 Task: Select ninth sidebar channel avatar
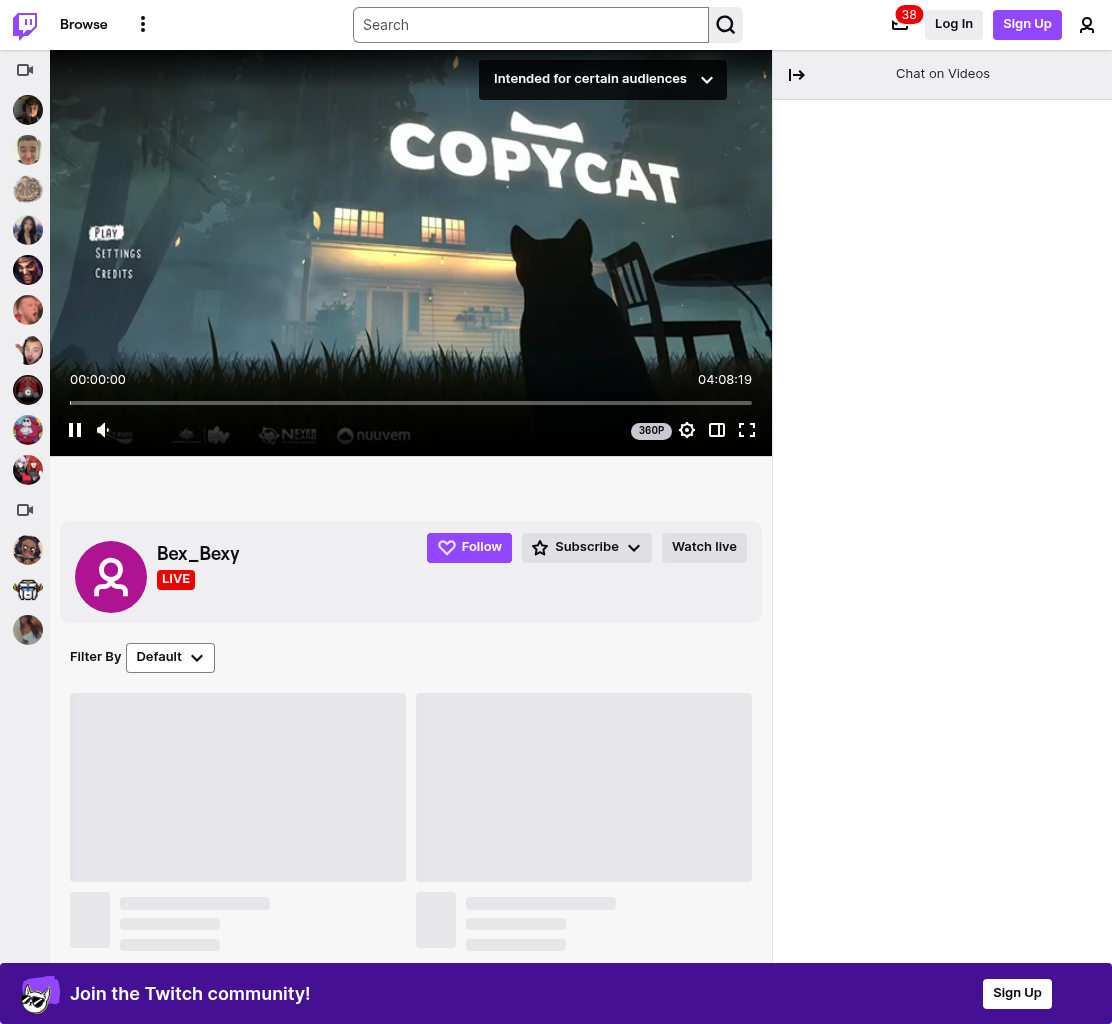[x=28, y=430]
